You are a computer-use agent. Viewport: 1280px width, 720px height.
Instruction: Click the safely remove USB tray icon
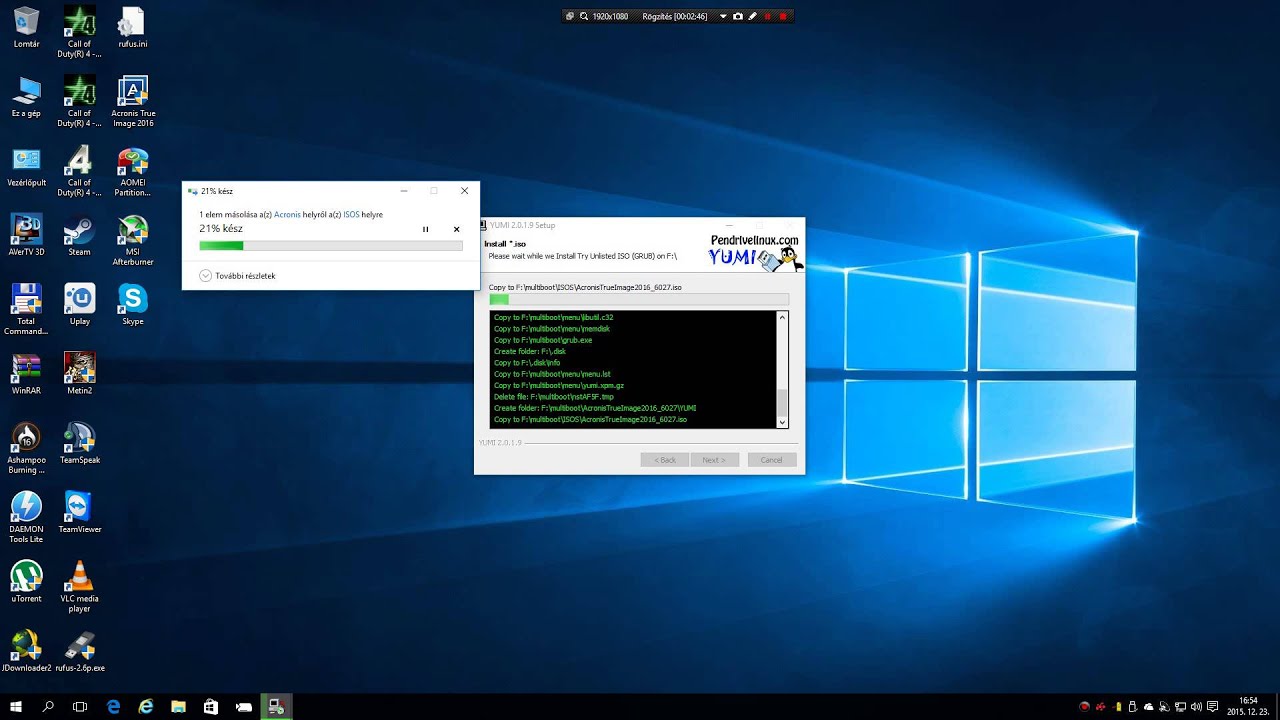point(1132,707)
